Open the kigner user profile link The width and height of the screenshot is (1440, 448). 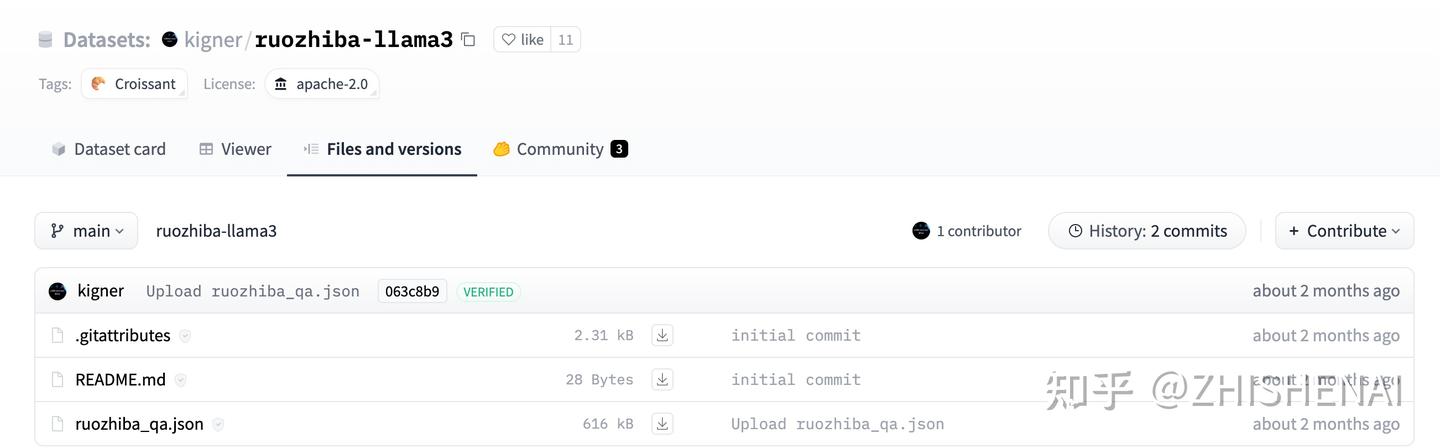click(x=212, y=40)
